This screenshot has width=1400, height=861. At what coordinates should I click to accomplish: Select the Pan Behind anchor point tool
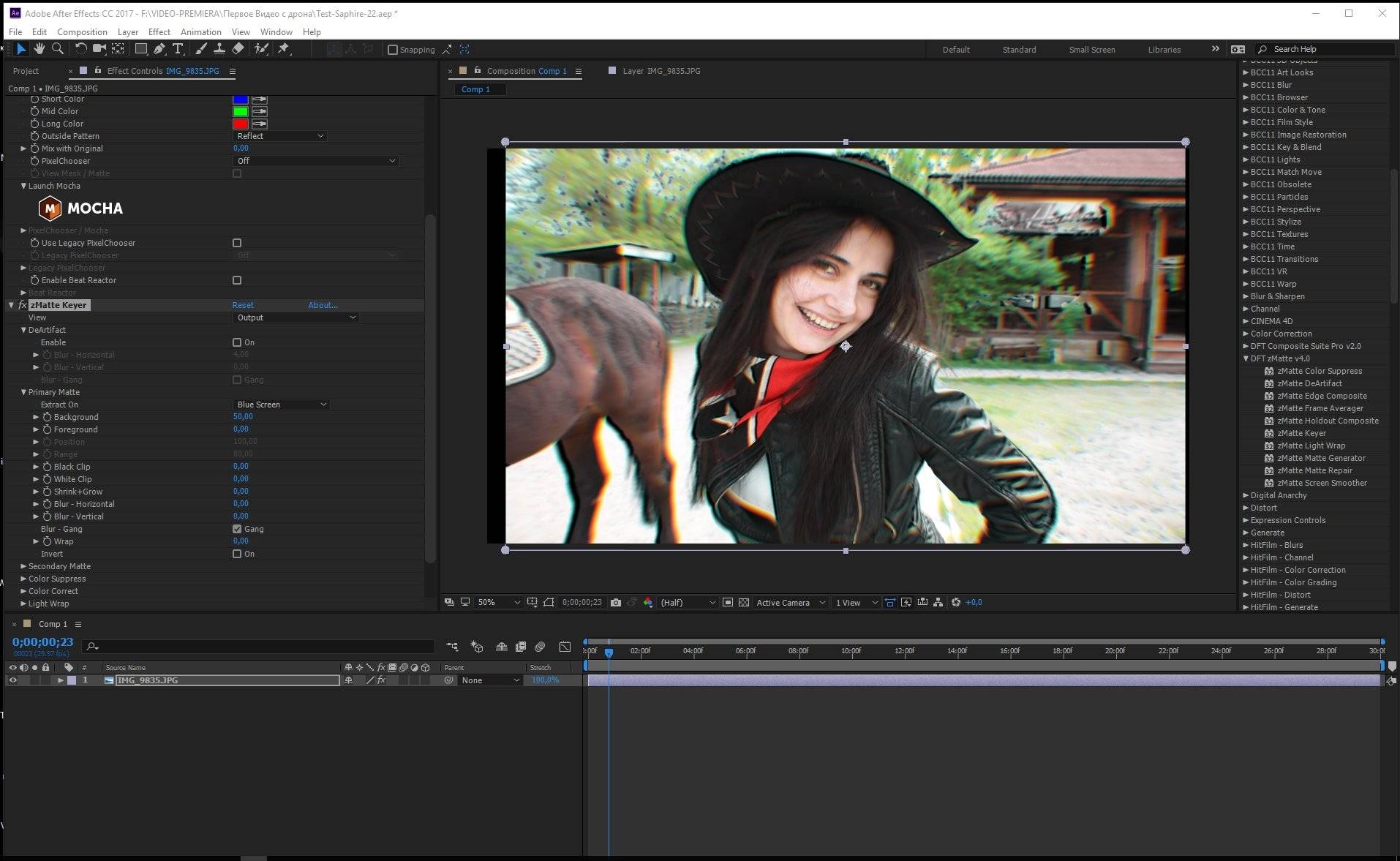point(118,49)
